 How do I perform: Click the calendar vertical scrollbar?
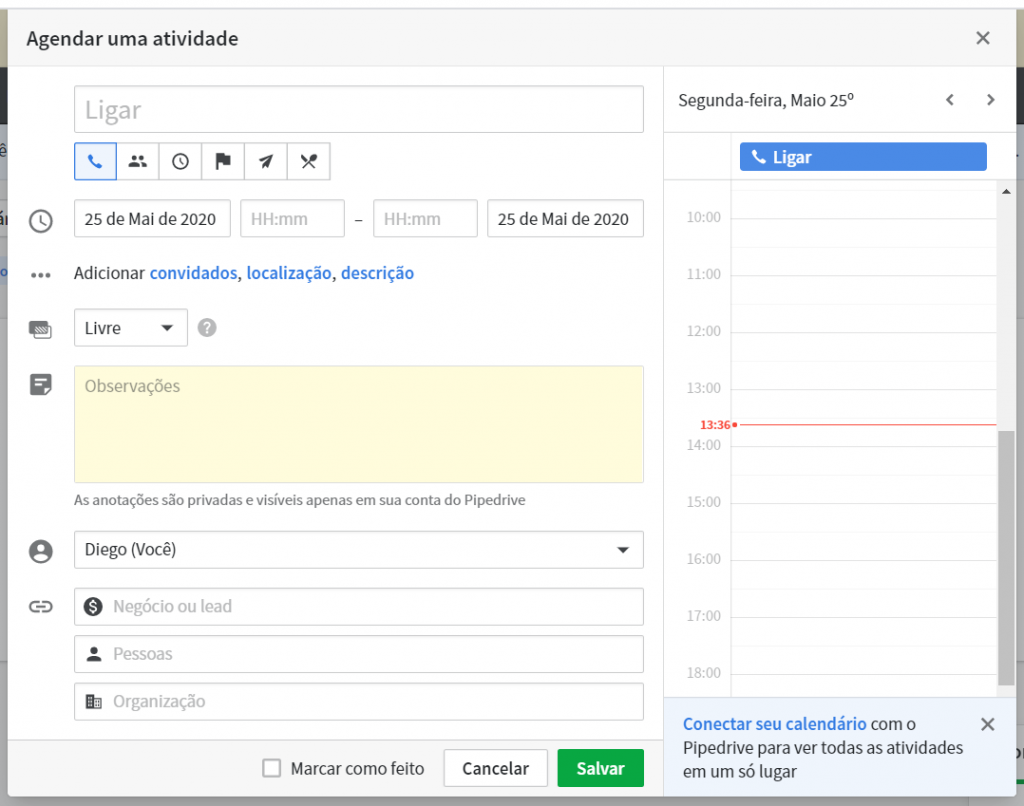[x=1005, y=550]
